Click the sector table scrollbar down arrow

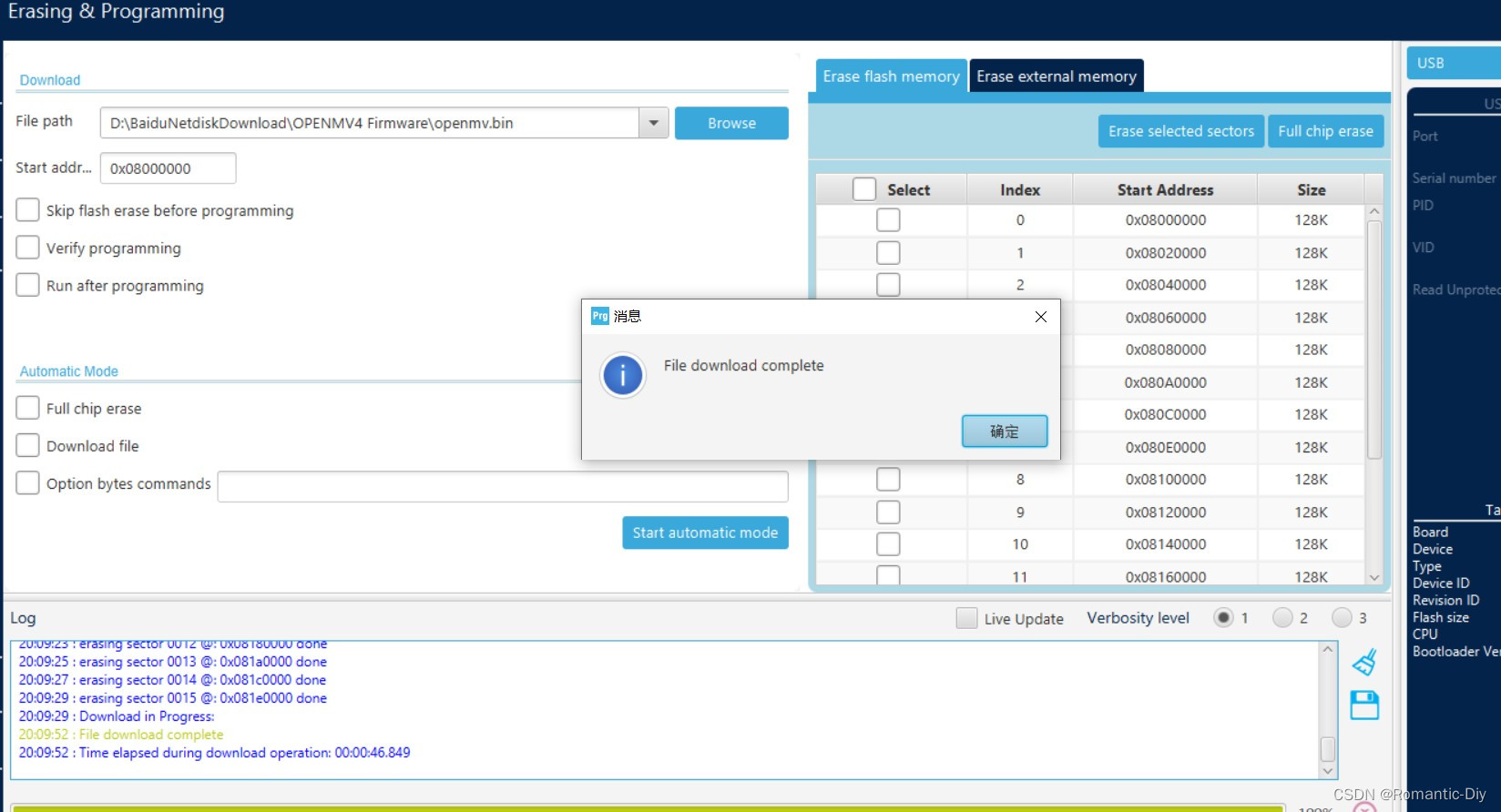[1374, 577]
